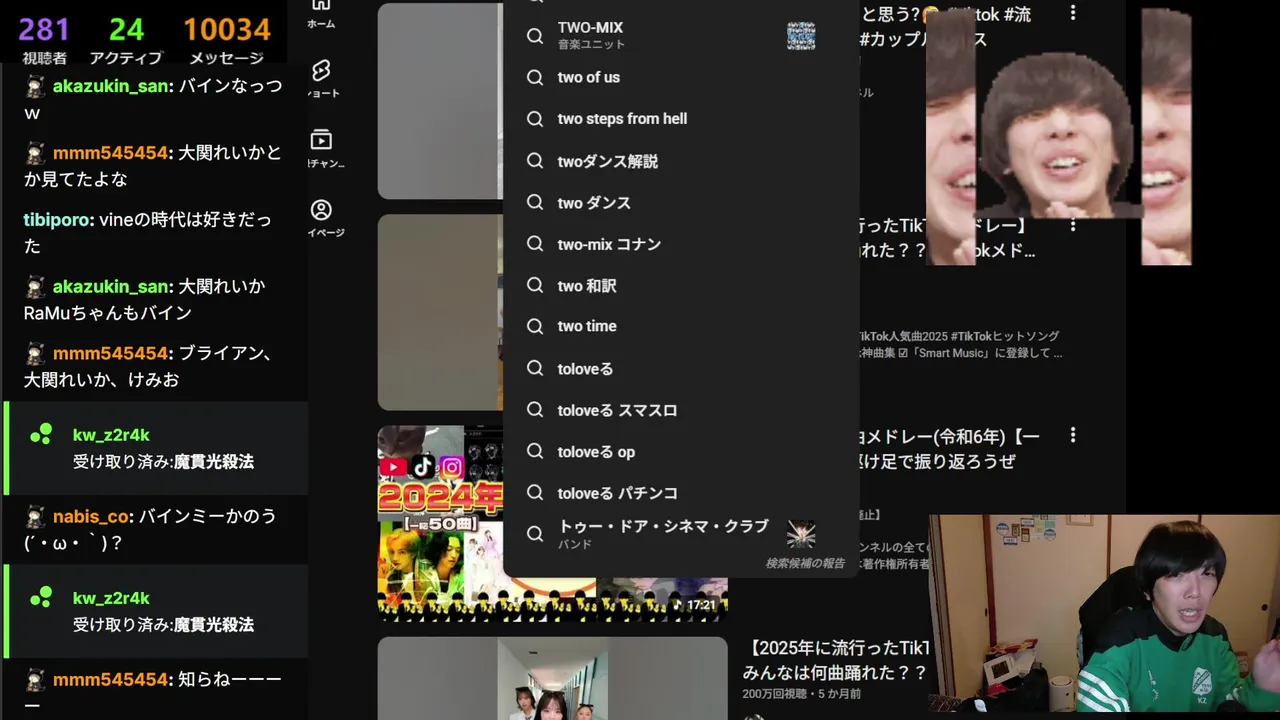The image size is (1280, 720).
Task: Click username tibiporo in chat
Action: click(58, 220)
